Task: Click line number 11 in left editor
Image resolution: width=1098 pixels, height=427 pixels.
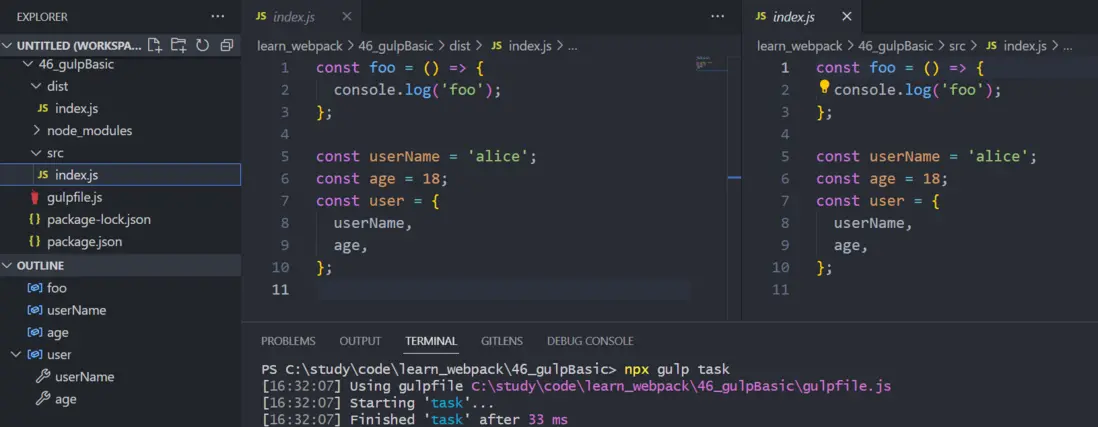Action: click(280, 289)
